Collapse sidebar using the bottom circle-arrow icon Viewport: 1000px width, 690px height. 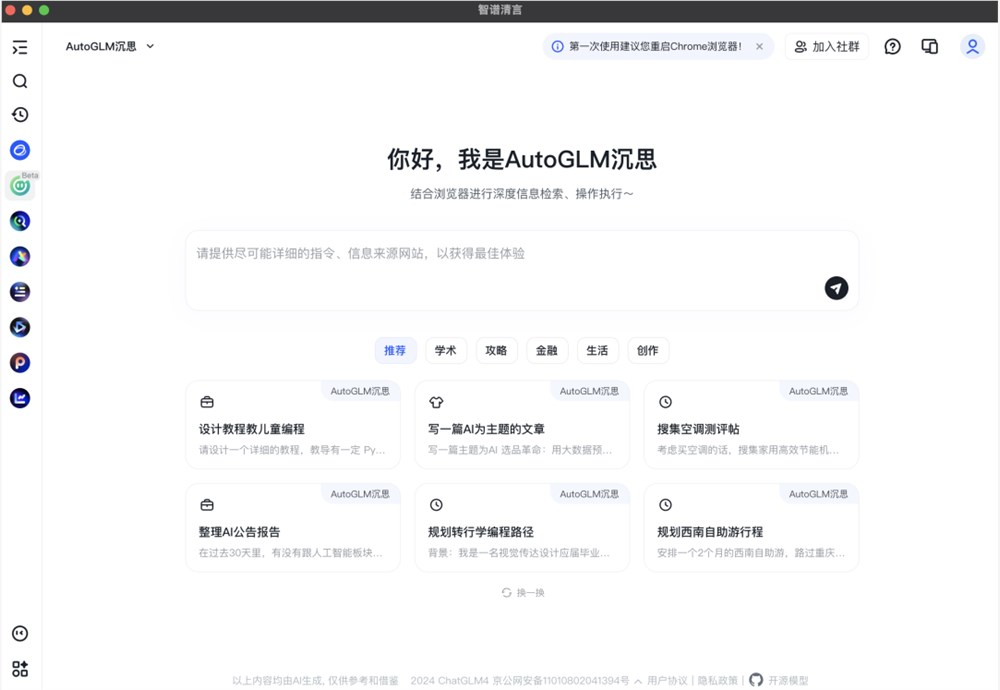click(x=20, y=633)
